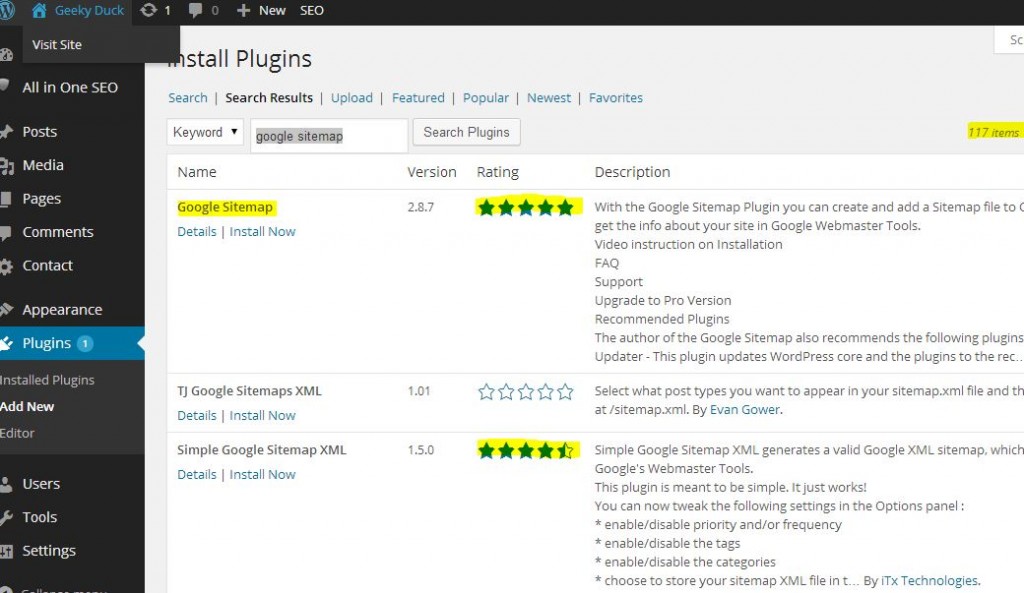Open the Upload tab link
Image resolution: width=1024 pixels, height=593 pixels.
351,98
